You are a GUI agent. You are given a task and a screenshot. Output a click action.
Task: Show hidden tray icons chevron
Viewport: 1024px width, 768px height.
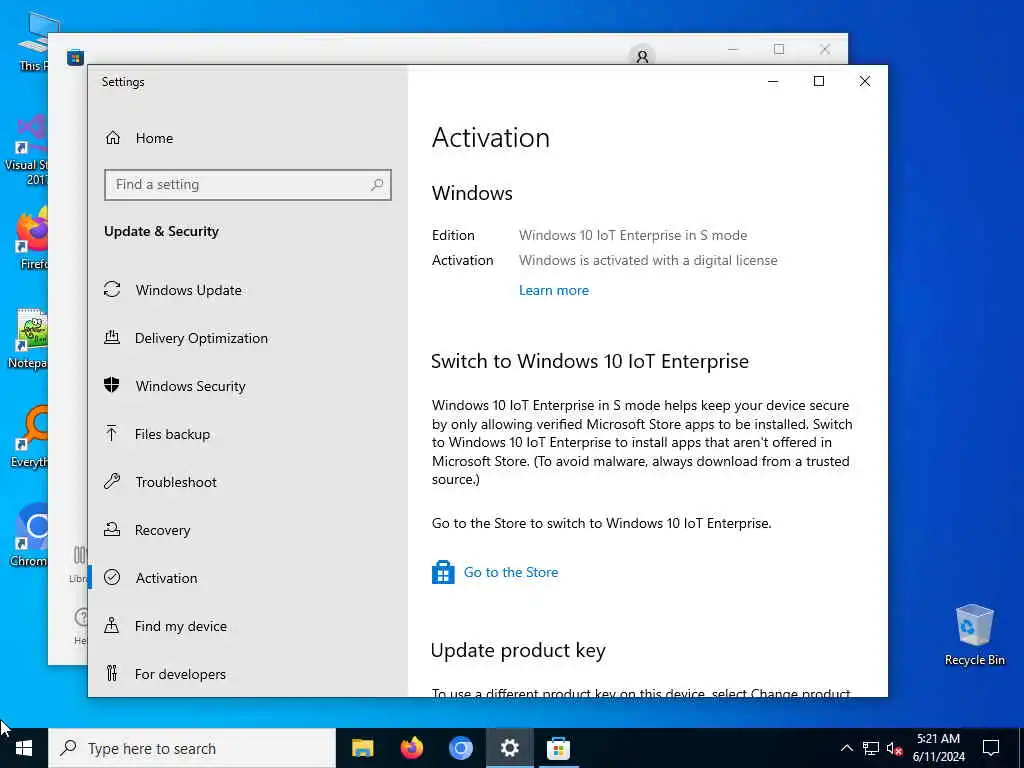pyautogui.click(x=846, y=748)
